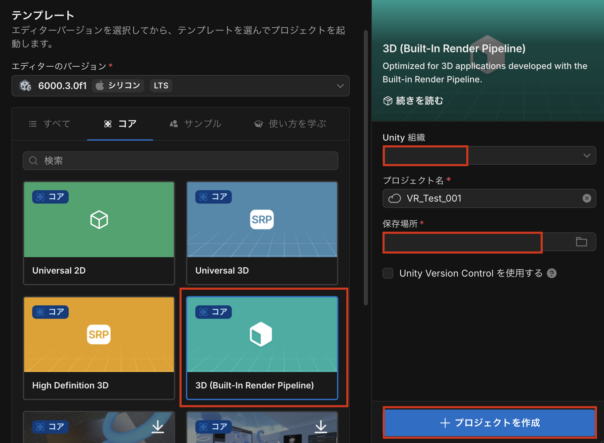Click the search magnifier icon
The width and height of the screenshot is (604, 443).
click(35, 160)
